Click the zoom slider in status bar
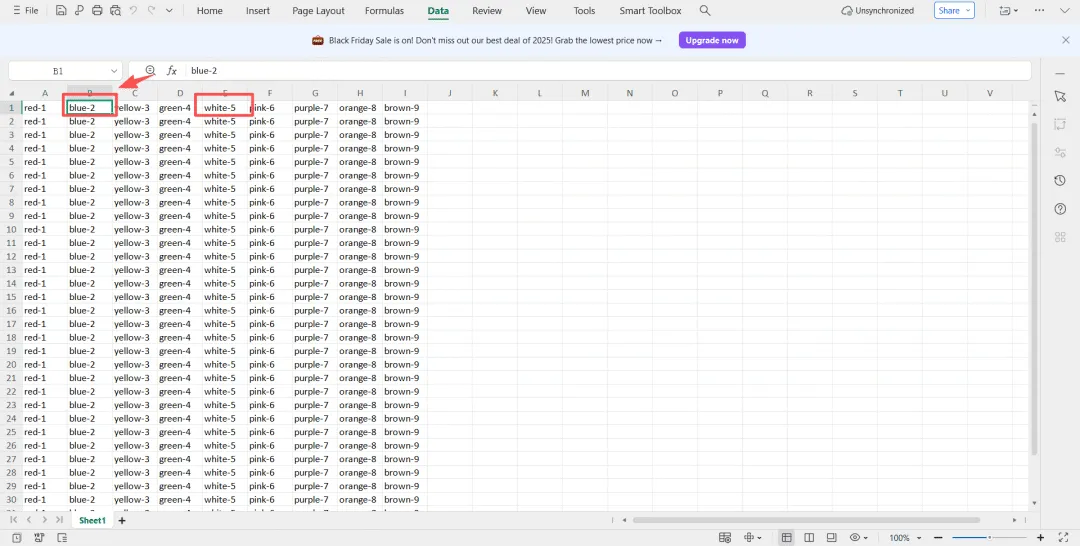Image resolution: width=1080 pixels, height=546 pixels. [989, 538]
